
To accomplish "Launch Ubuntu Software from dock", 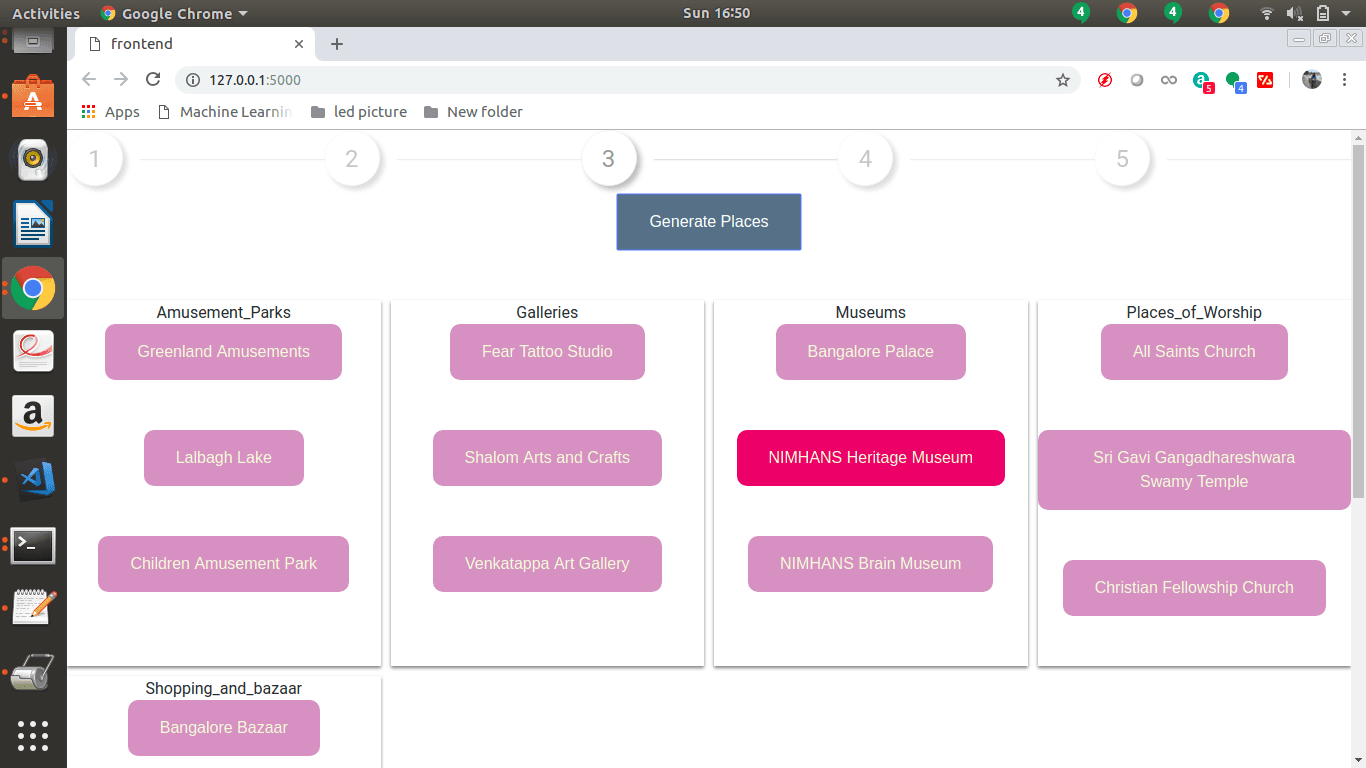I will pos(33,97).
